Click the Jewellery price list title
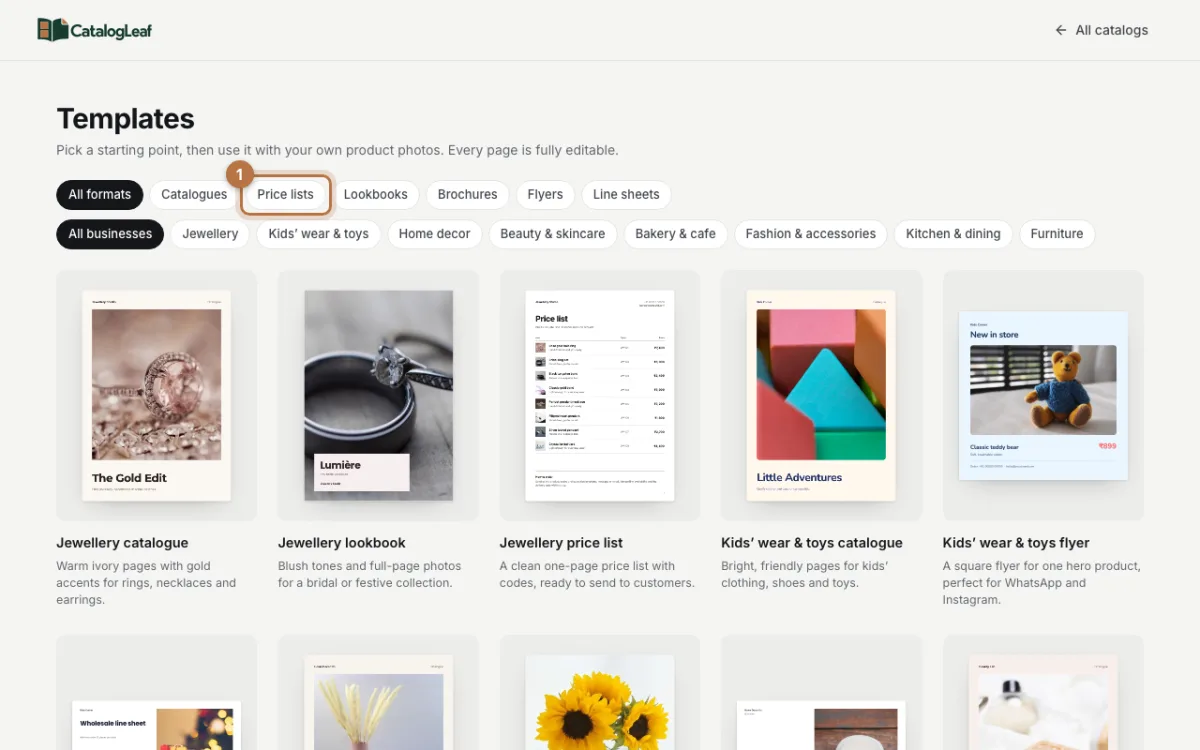Image resolution: width=1200 pixels, height=750 pixels. click(561, 543)
